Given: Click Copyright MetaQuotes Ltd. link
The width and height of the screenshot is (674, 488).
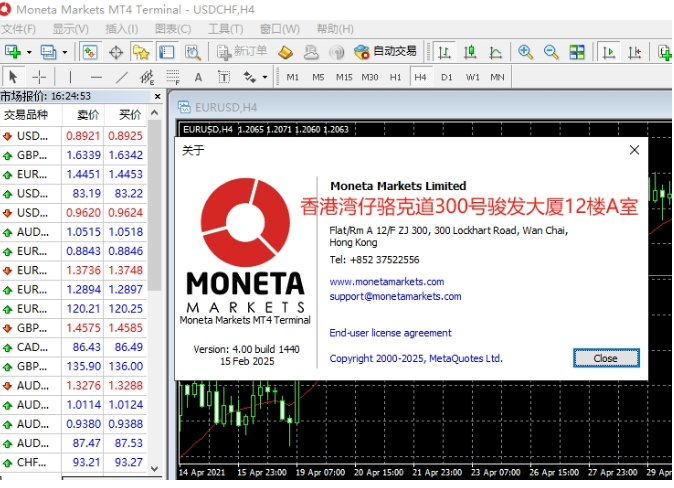Looking at the screenshot, I should 416,358.
